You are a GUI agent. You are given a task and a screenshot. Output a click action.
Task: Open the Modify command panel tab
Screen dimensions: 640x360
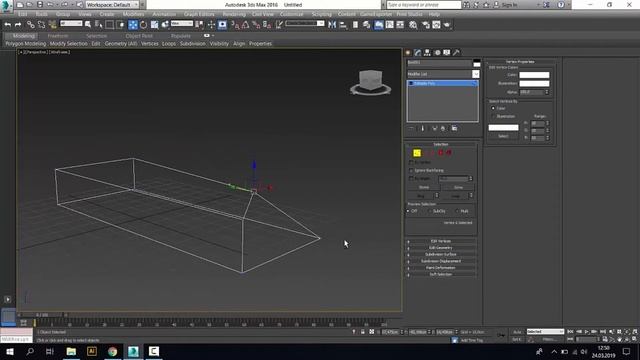click(x=418, y=53)
